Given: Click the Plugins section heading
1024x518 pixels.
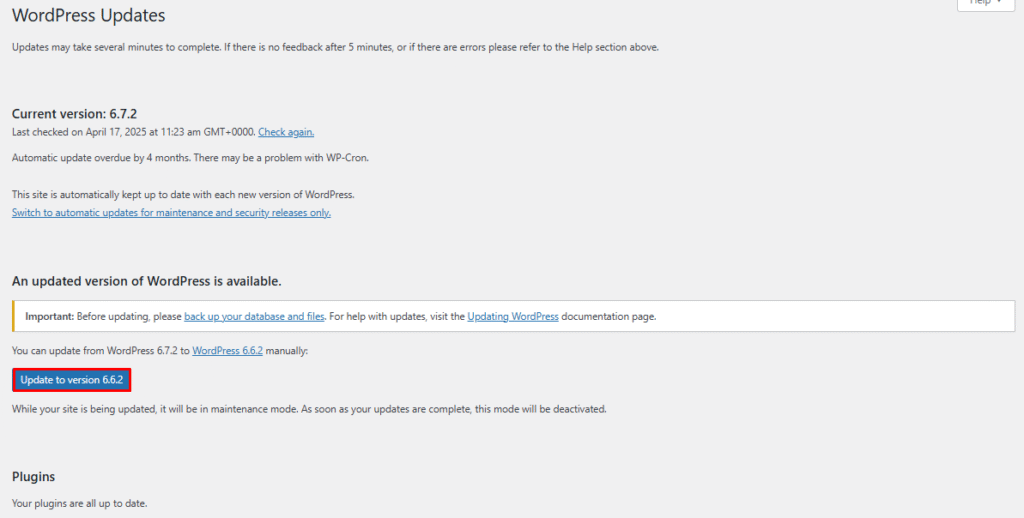Looking at the screenshot, I should (x=33, y=477).
